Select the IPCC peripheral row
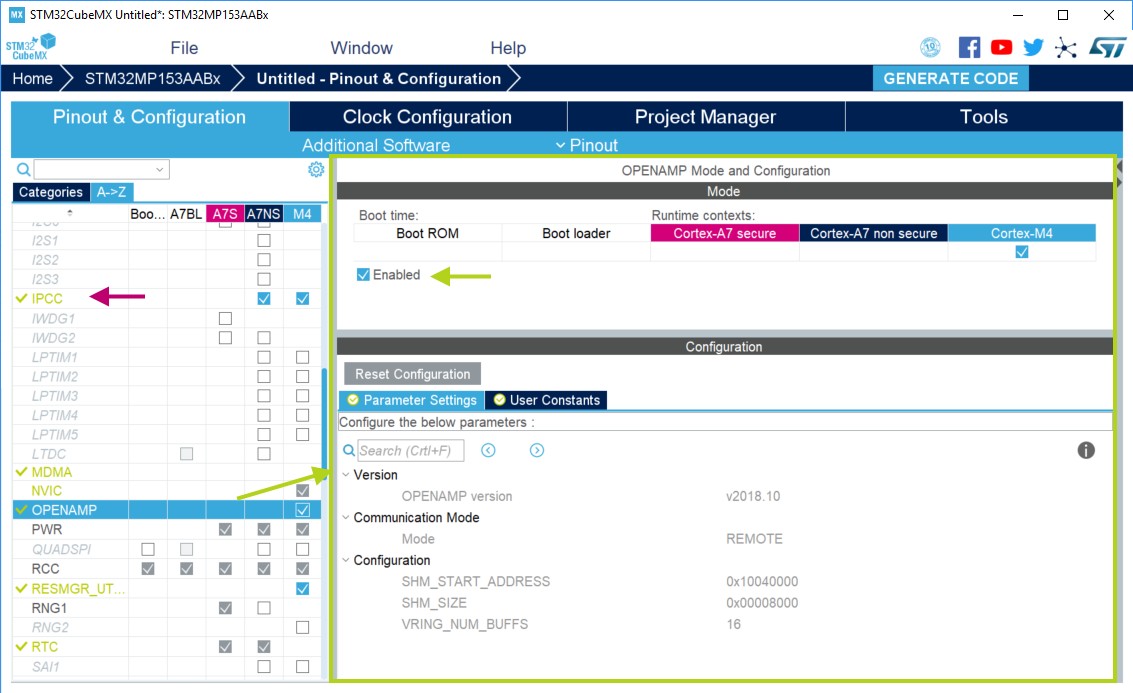This screenshot has height=693, width=1133. (168, 298)
